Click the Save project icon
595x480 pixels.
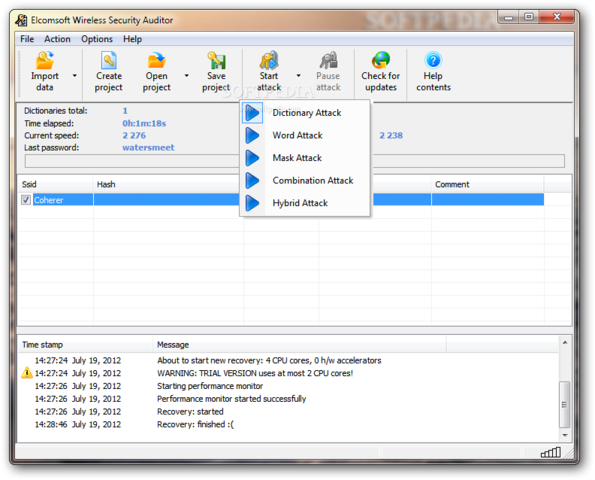[x=216, y=60]
